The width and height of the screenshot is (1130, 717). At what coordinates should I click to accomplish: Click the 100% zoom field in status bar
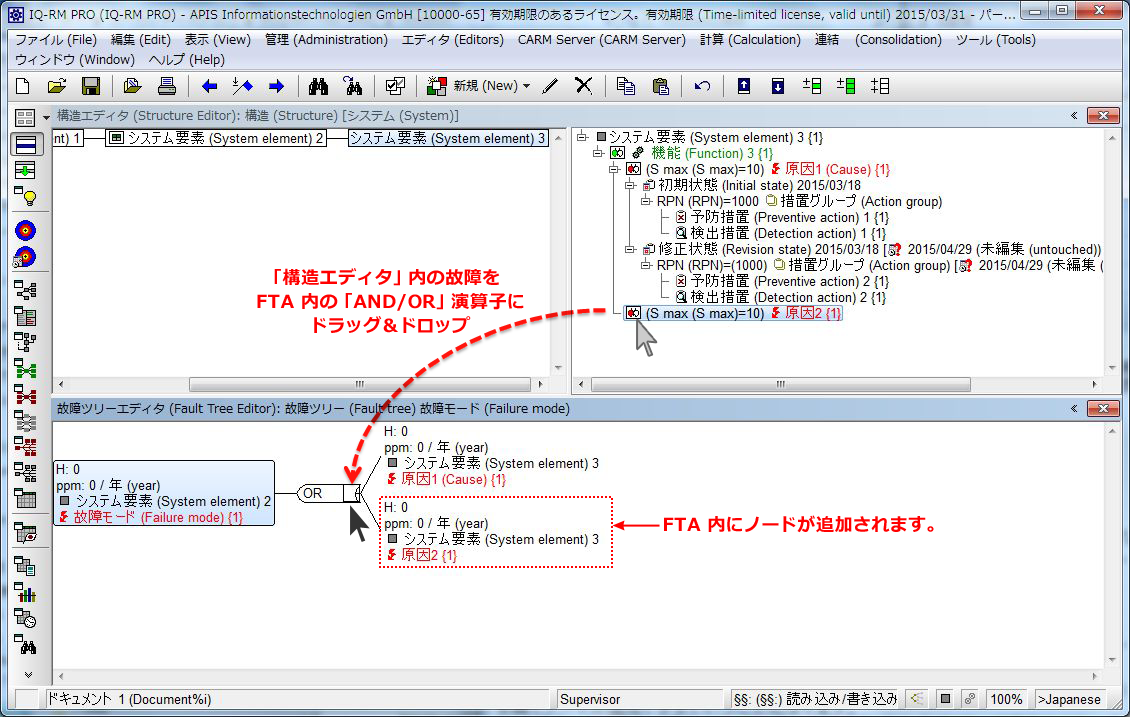1006,699
